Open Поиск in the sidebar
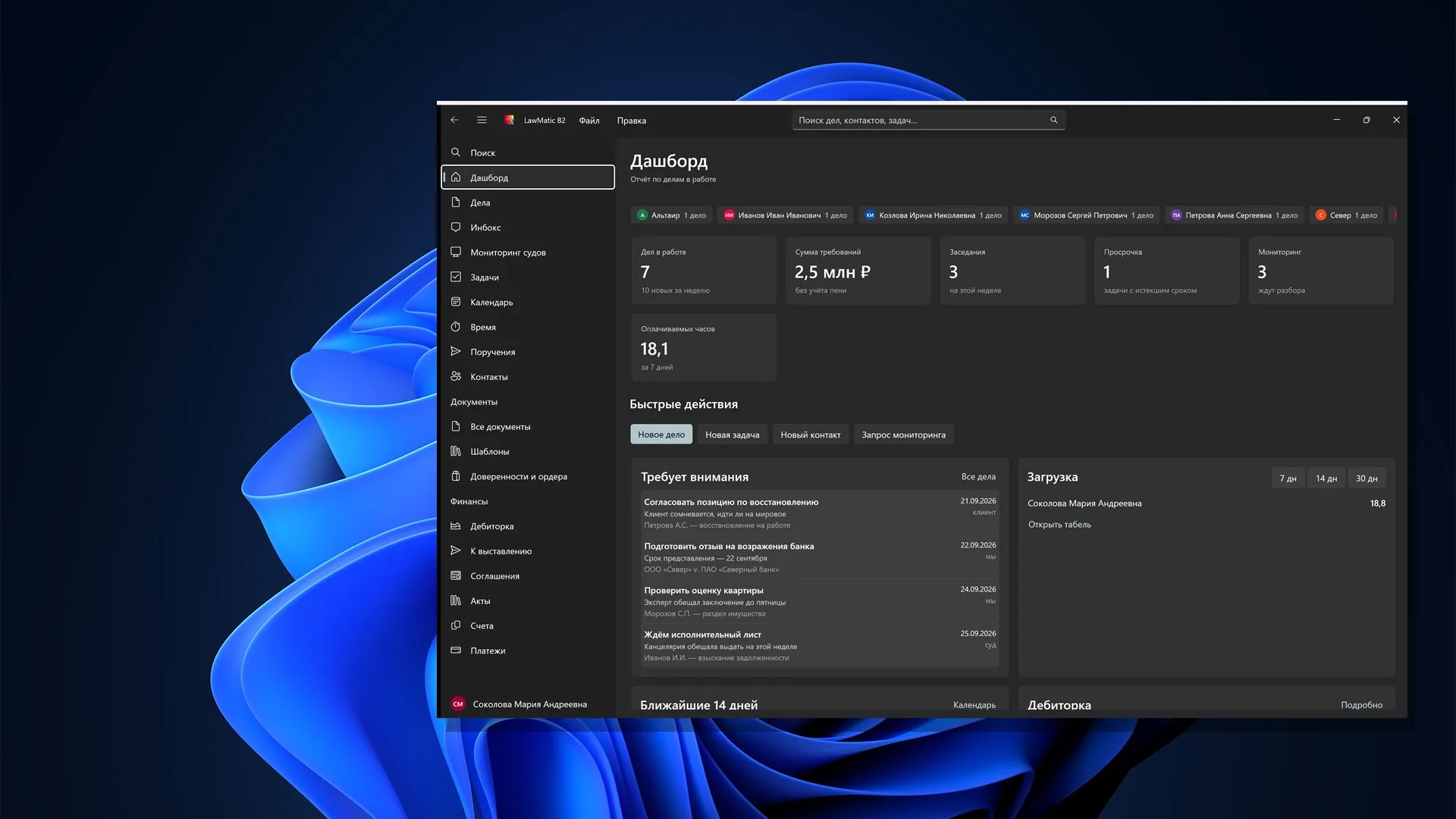Screen dimensions: 1456x819 pos(528,152)
